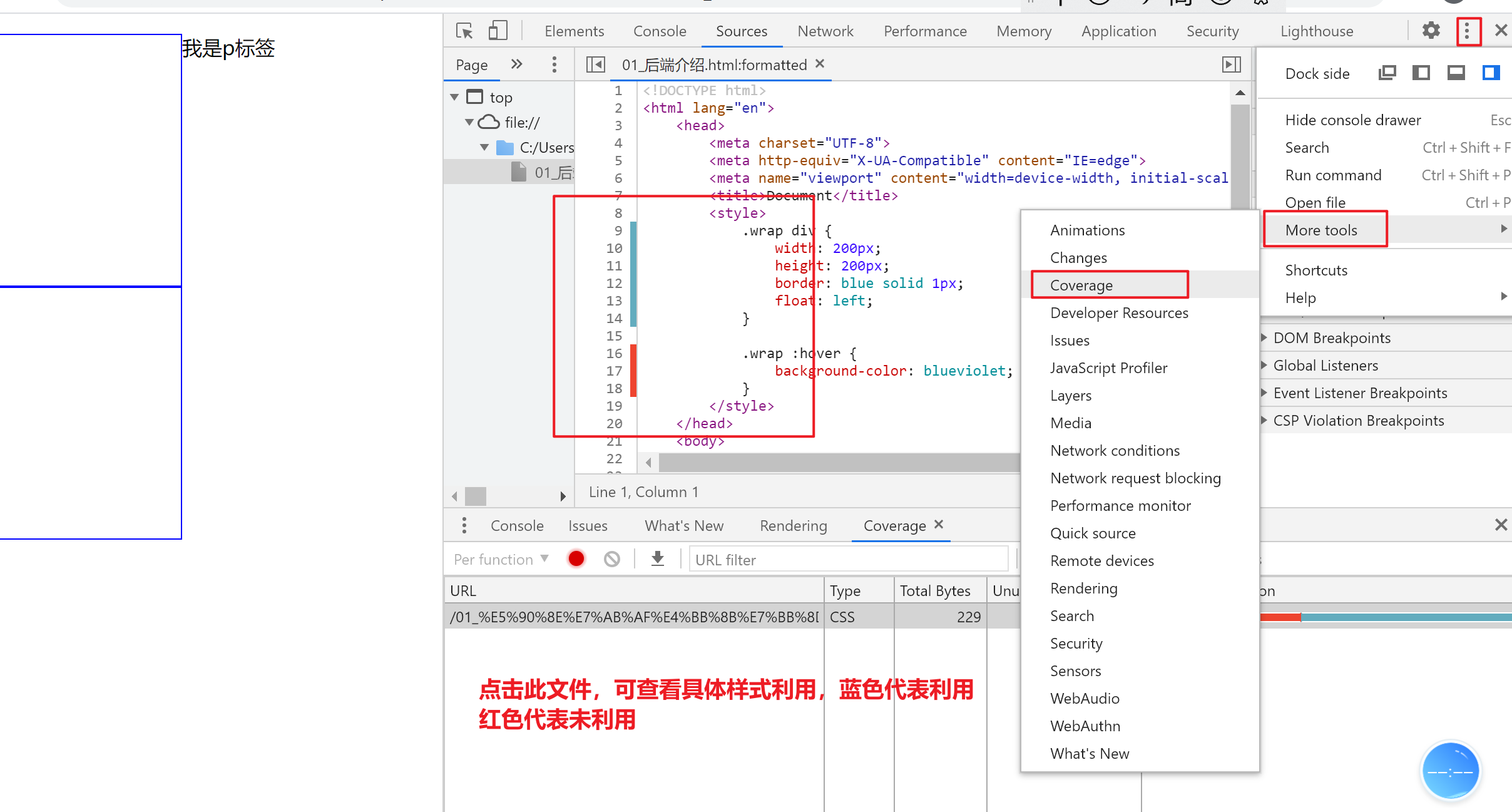Click the CSS coverage row URL
This screenshot has width=1512, height=812.
(x=633, y=617)
